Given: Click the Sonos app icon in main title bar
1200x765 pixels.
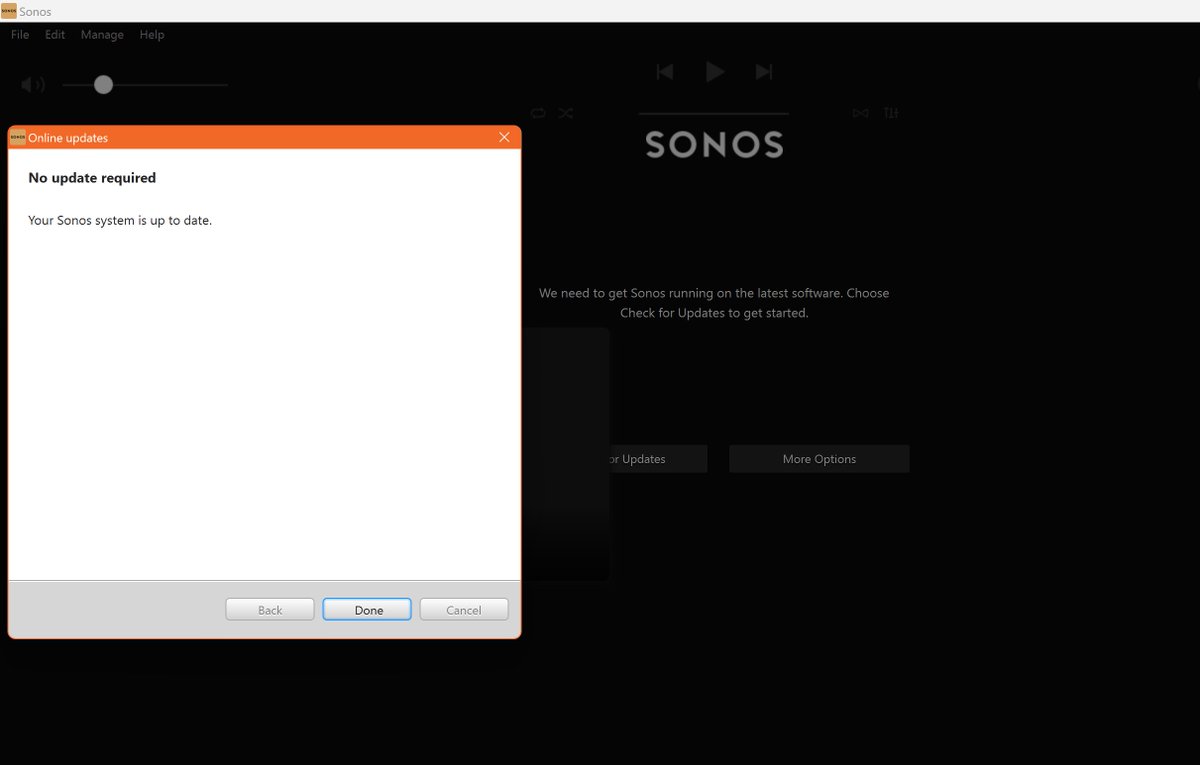Looking at the screenshot, I should pyautogui.click(x=9, y=11).
